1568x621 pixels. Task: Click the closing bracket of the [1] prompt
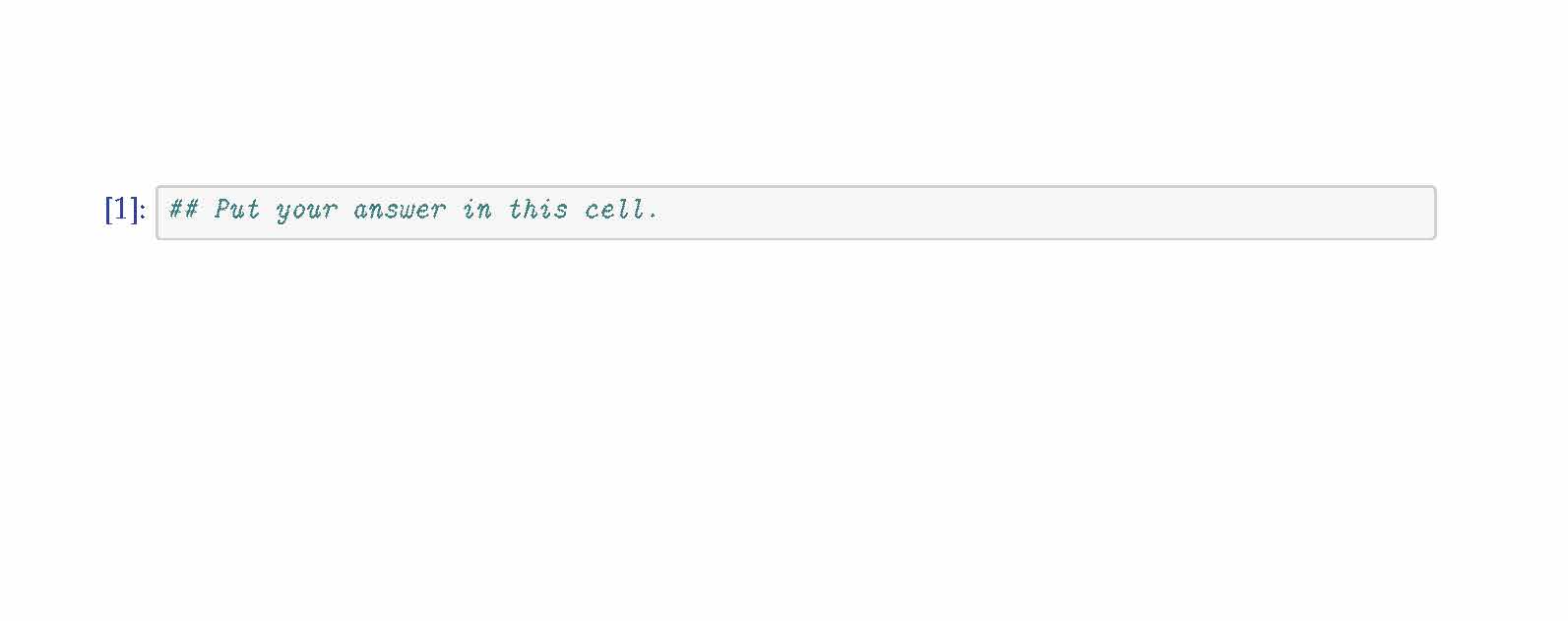tap(136, 210)
